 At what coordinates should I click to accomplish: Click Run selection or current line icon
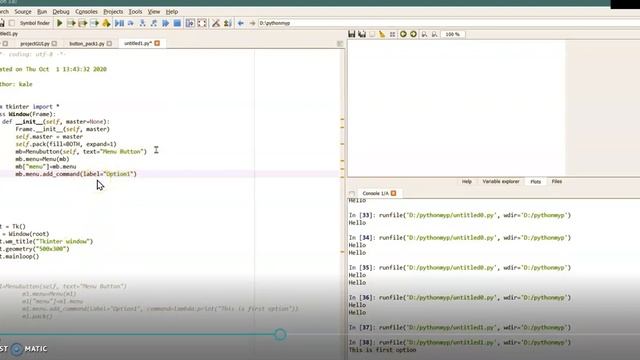click(95, 23)
